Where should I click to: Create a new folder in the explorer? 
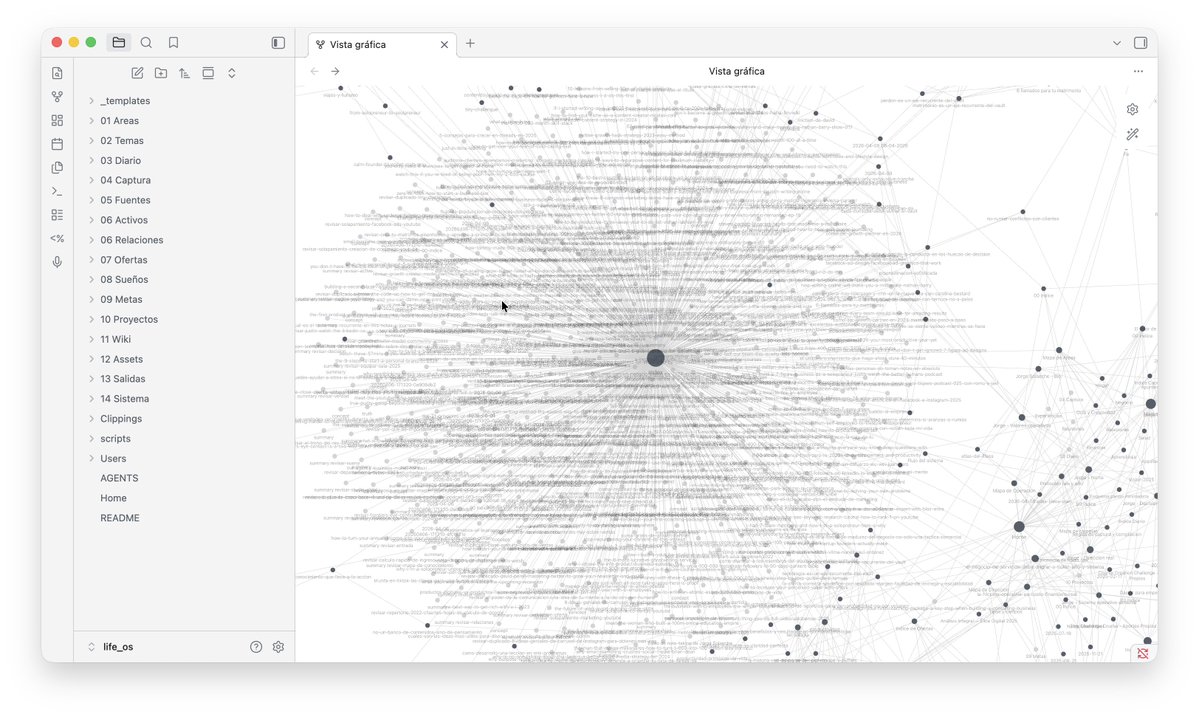pos(161,73)
